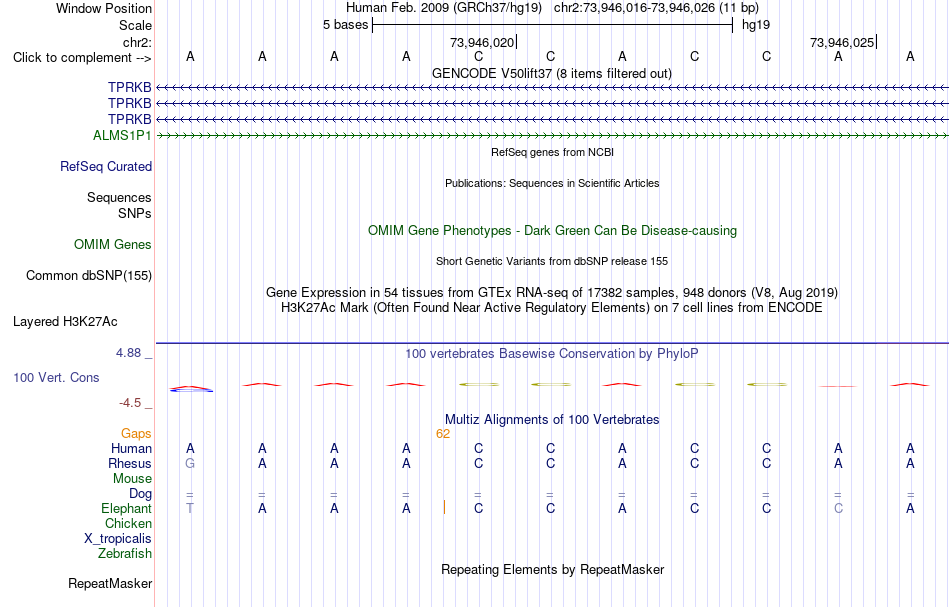Click the orange insertion bar in Elephant row
This screenshot has width=950, height=607.
click(x=444, y=507)
